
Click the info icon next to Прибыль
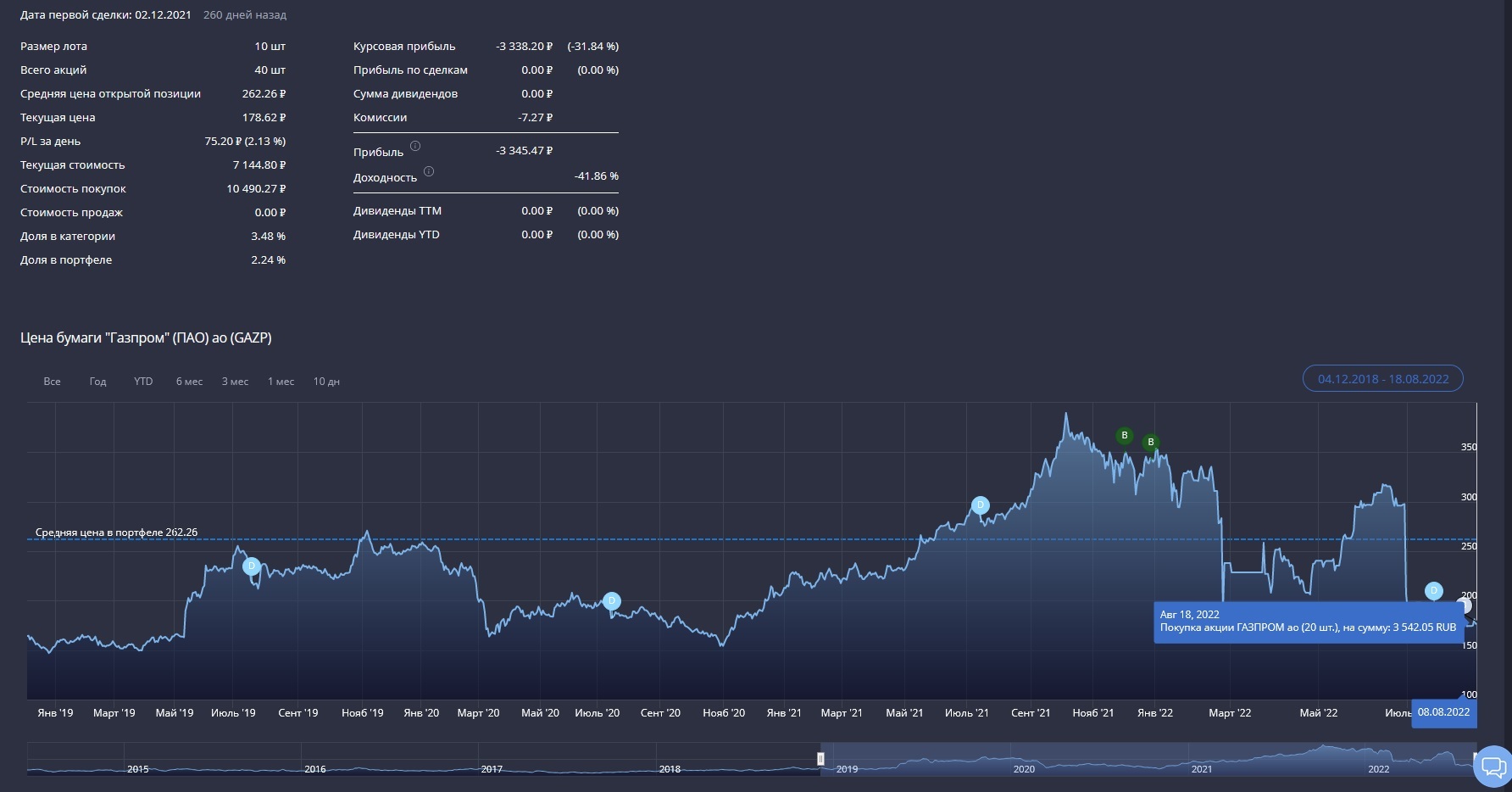coord(415,146)
